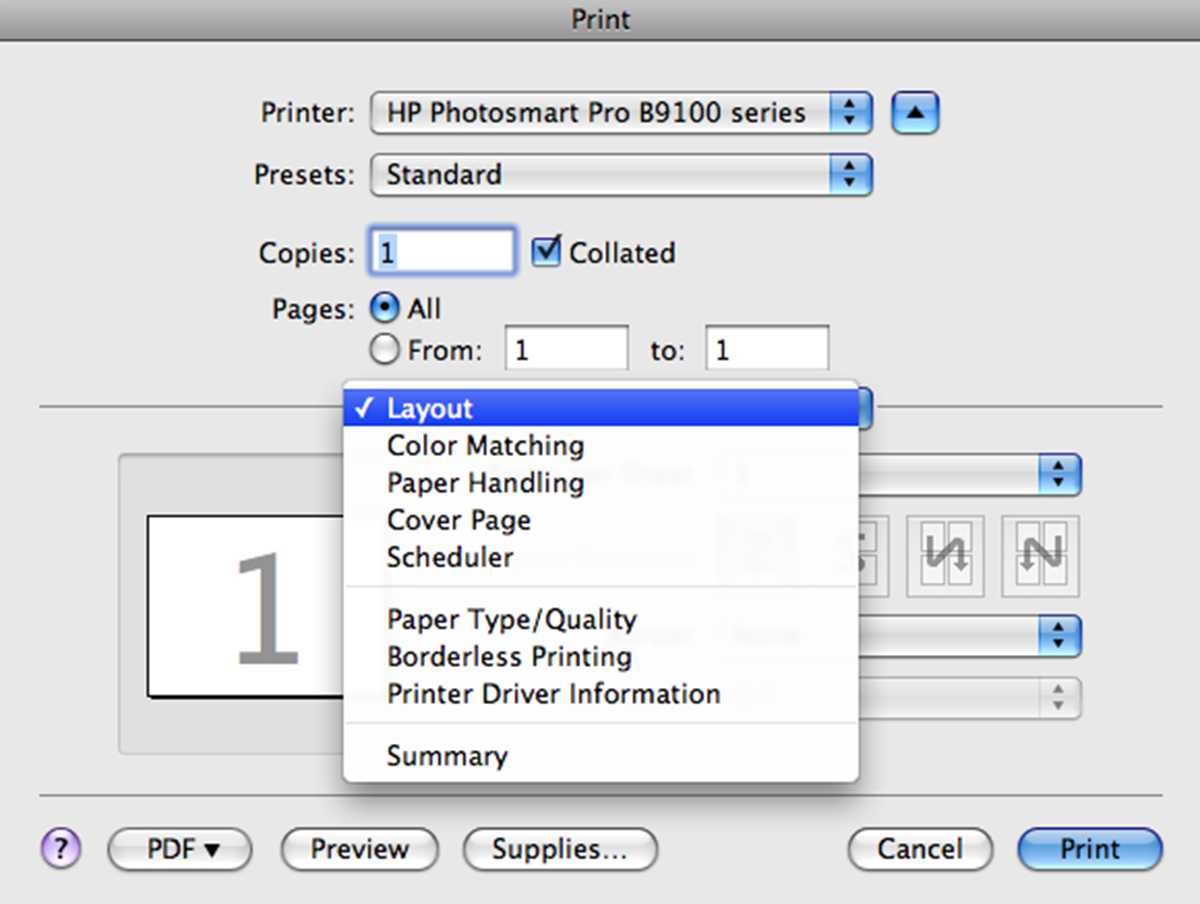Image resolution: width=1200 pixels, height=904 pixels.
Task: Open the PDF dropdown button
Action: click(x=180, y=849)
